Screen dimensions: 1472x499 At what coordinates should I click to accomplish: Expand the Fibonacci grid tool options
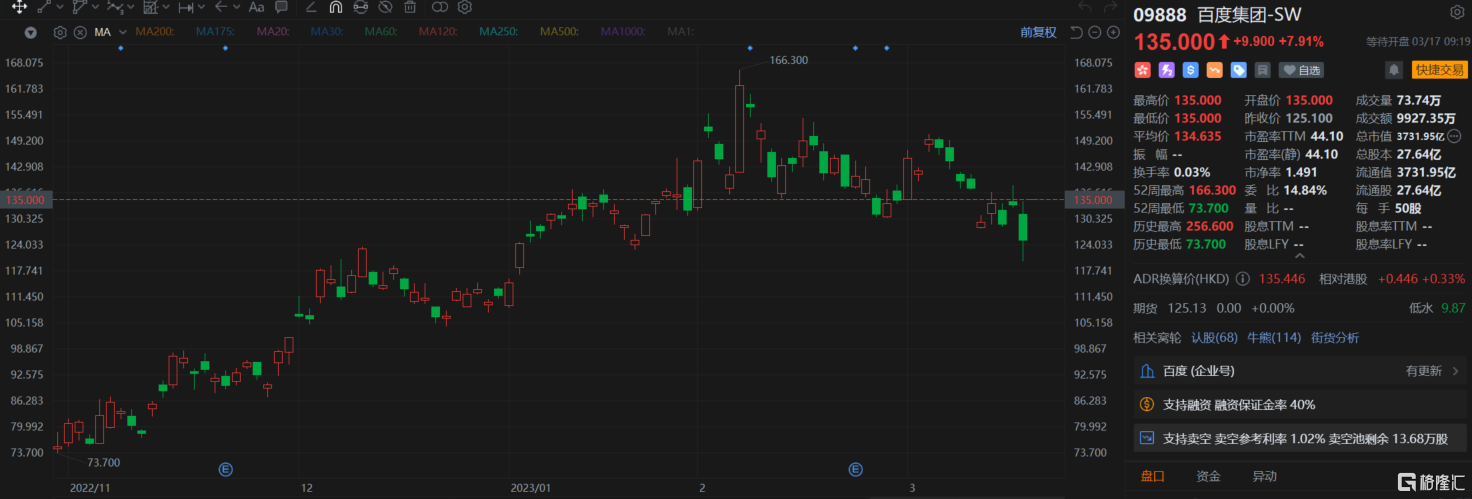[166, 7]
